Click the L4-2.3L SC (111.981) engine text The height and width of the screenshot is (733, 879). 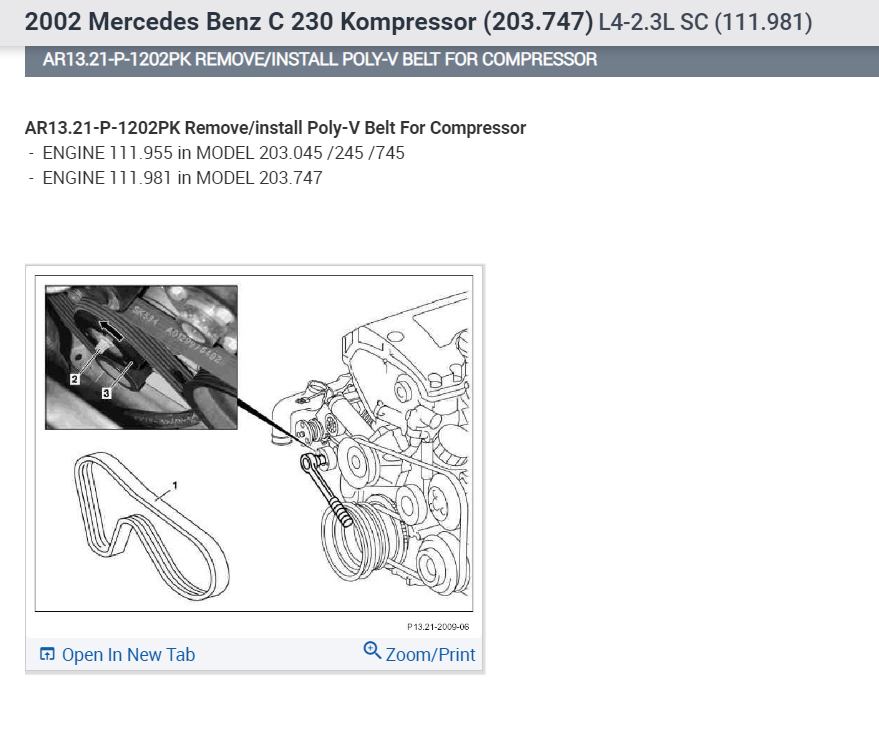705,22
